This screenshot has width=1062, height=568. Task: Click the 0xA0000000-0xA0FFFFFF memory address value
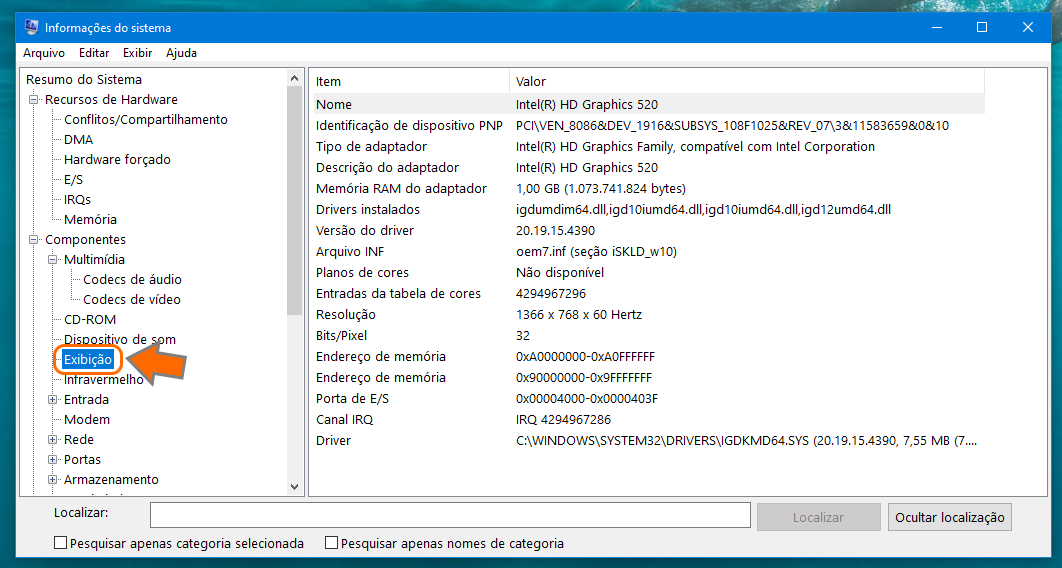point(585,356)
